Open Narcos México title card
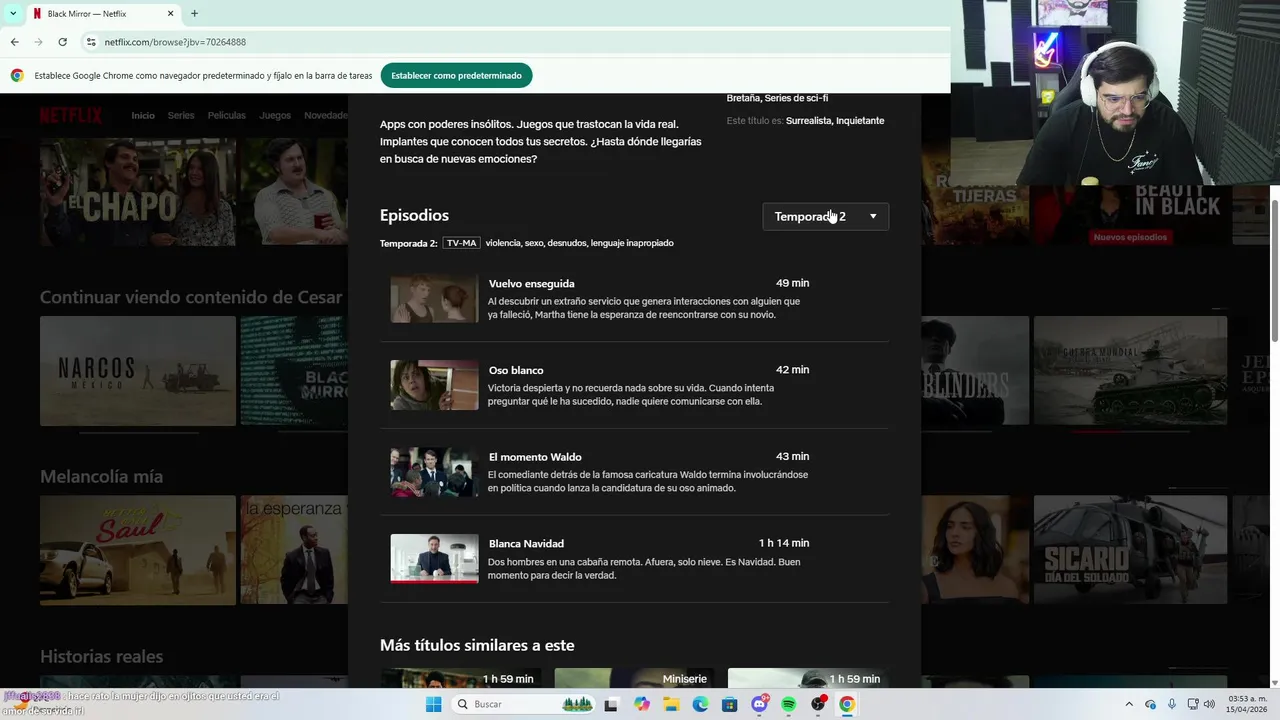 pos(138,371)
